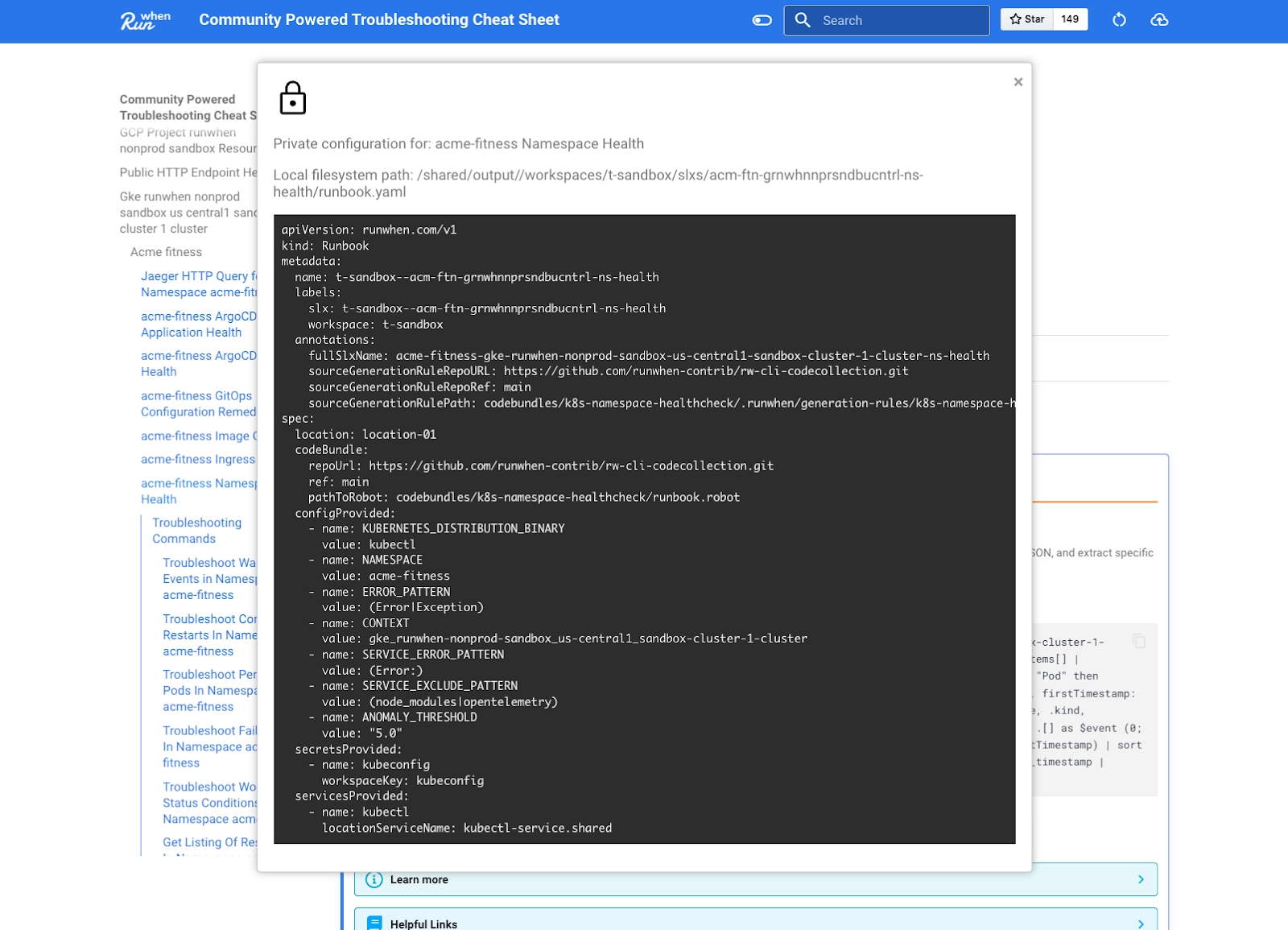Viewport: 1288px width, 930px height.
Task: Star the repository on GitHub
Action: 1026,19
